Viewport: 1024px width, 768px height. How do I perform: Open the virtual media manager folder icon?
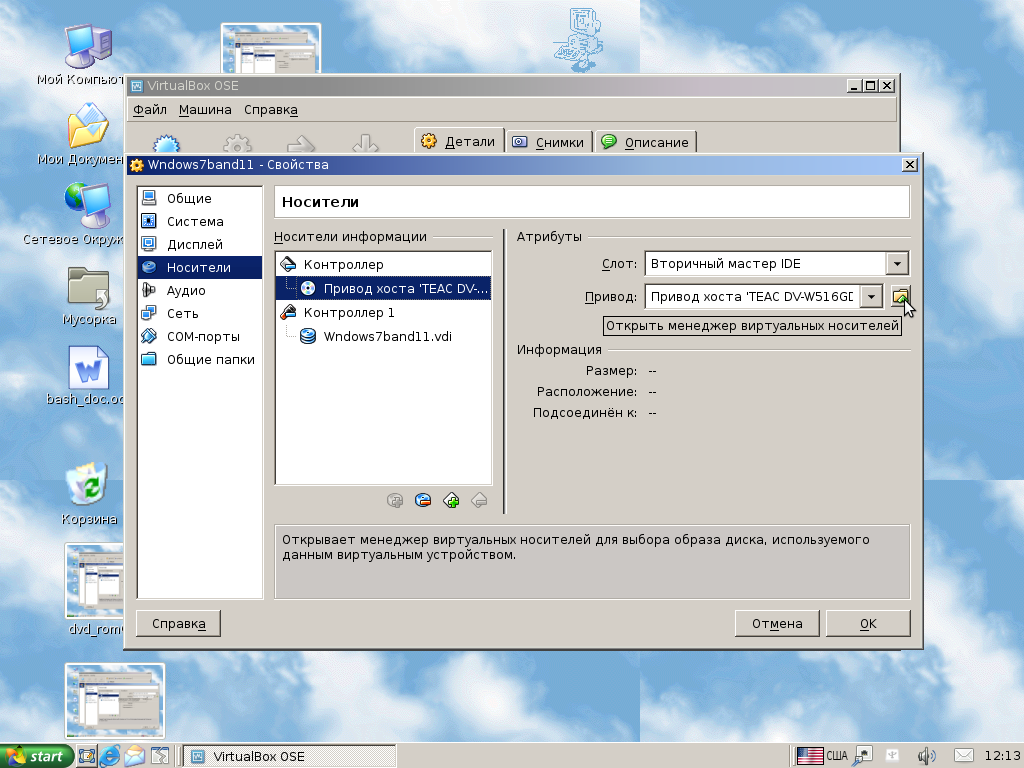901,296
